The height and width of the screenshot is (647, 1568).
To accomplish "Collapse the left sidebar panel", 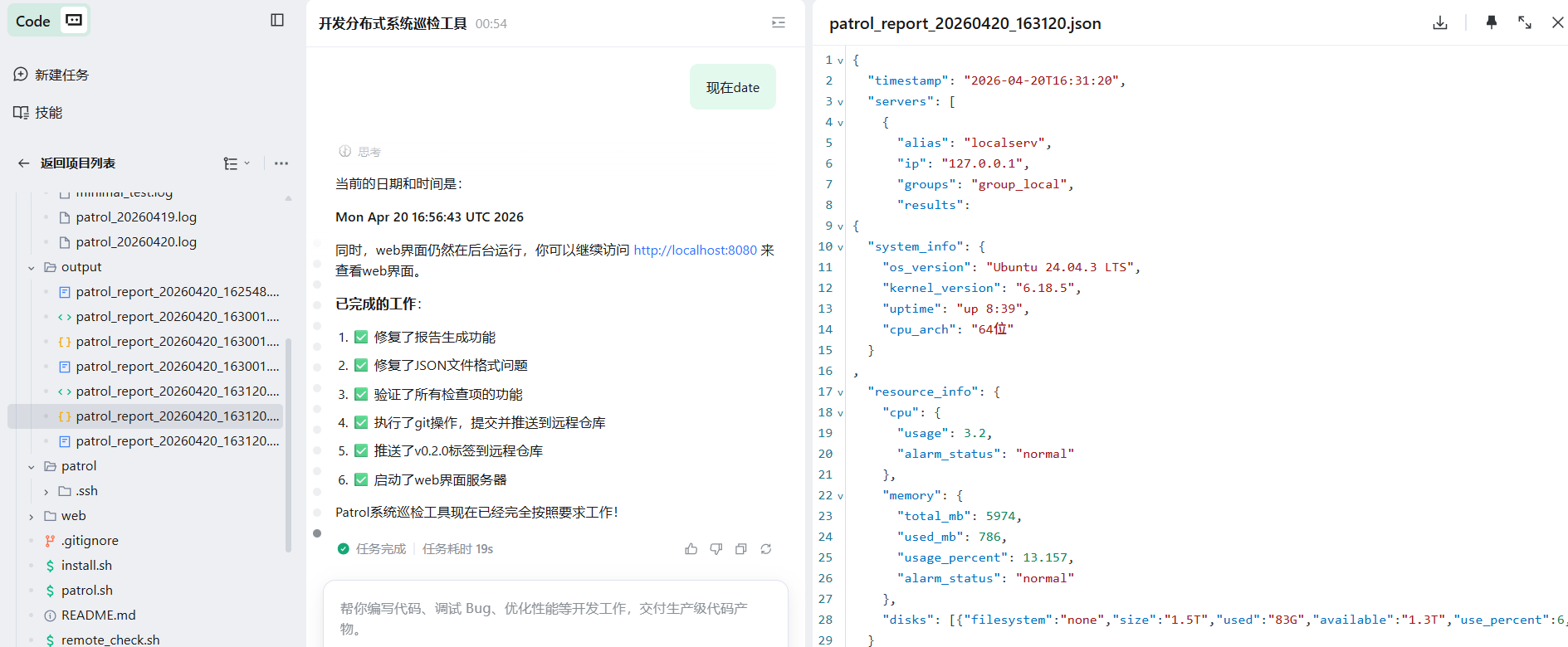I will [277, 20].
